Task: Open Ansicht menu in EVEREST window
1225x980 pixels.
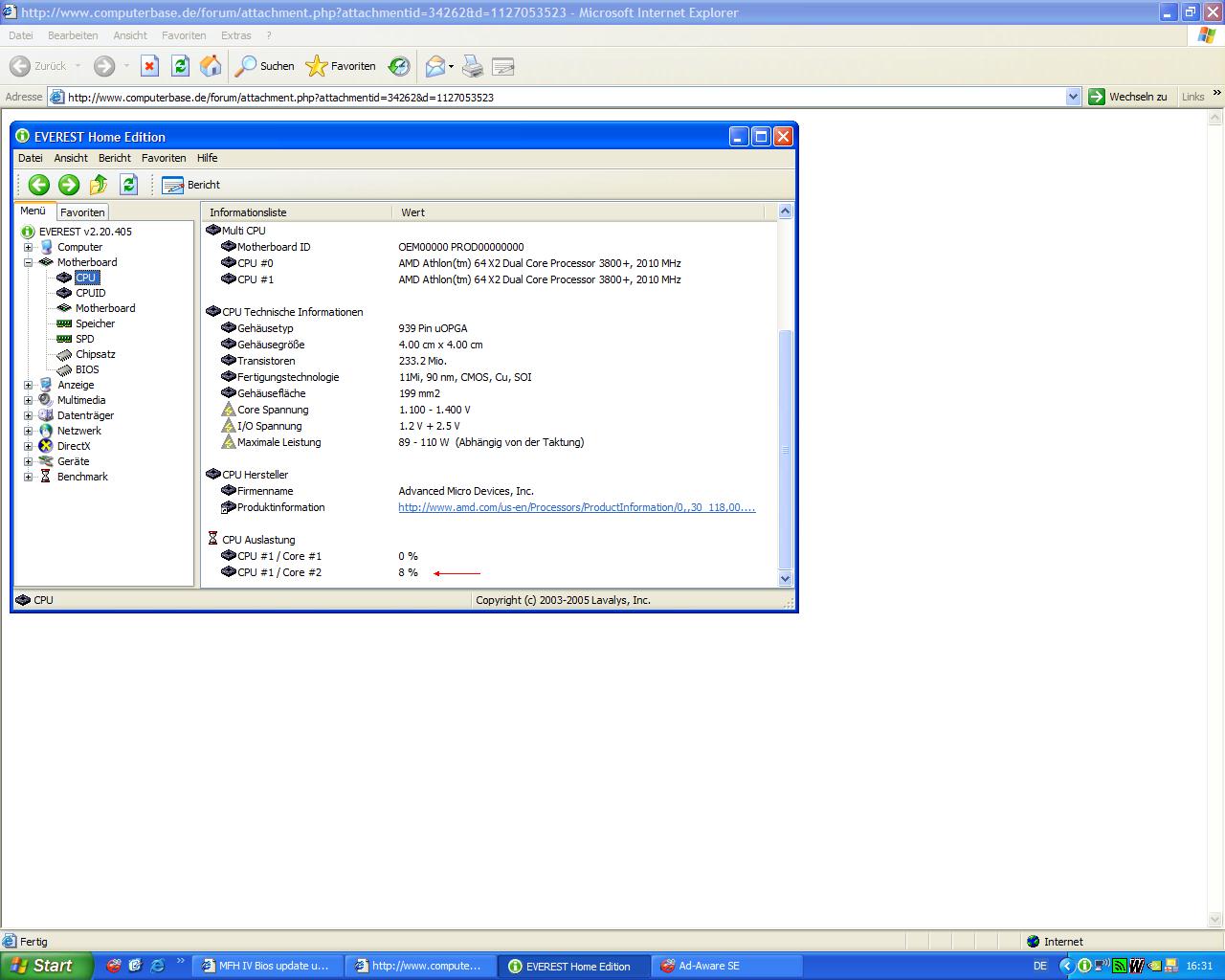Action: [71, 158]
